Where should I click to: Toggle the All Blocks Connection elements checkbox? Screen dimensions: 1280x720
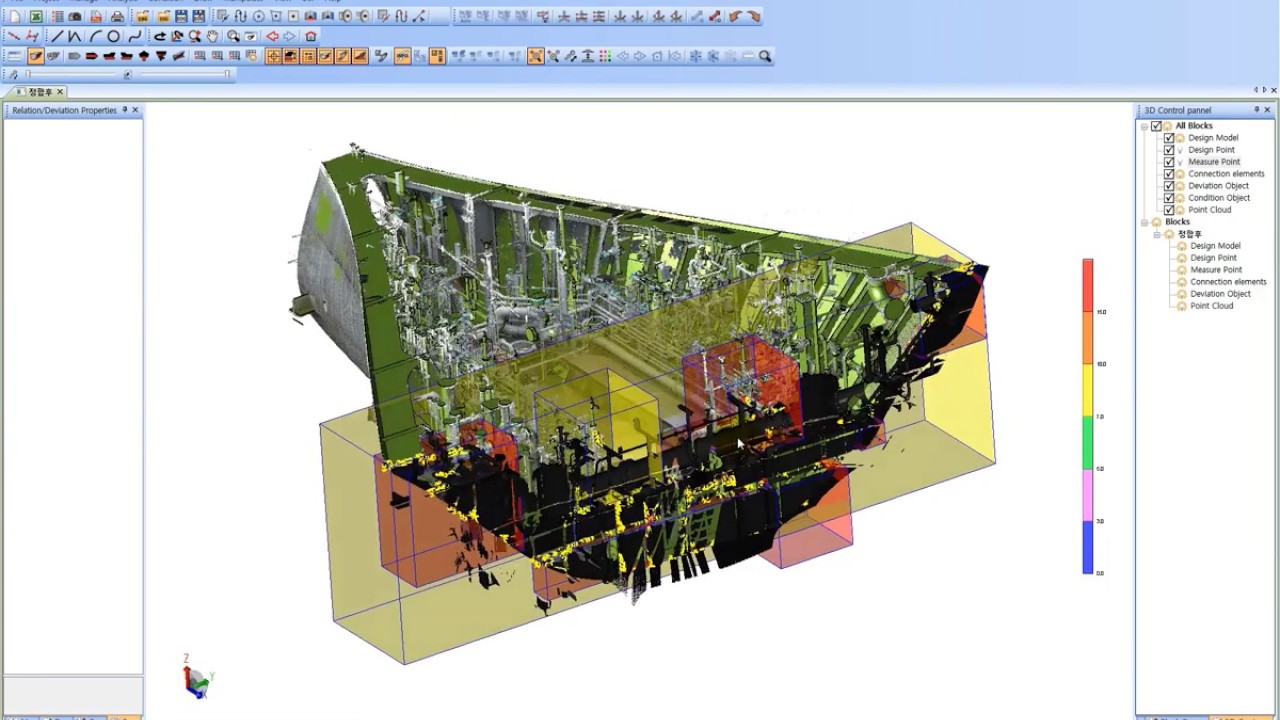tap(1168, 174)
